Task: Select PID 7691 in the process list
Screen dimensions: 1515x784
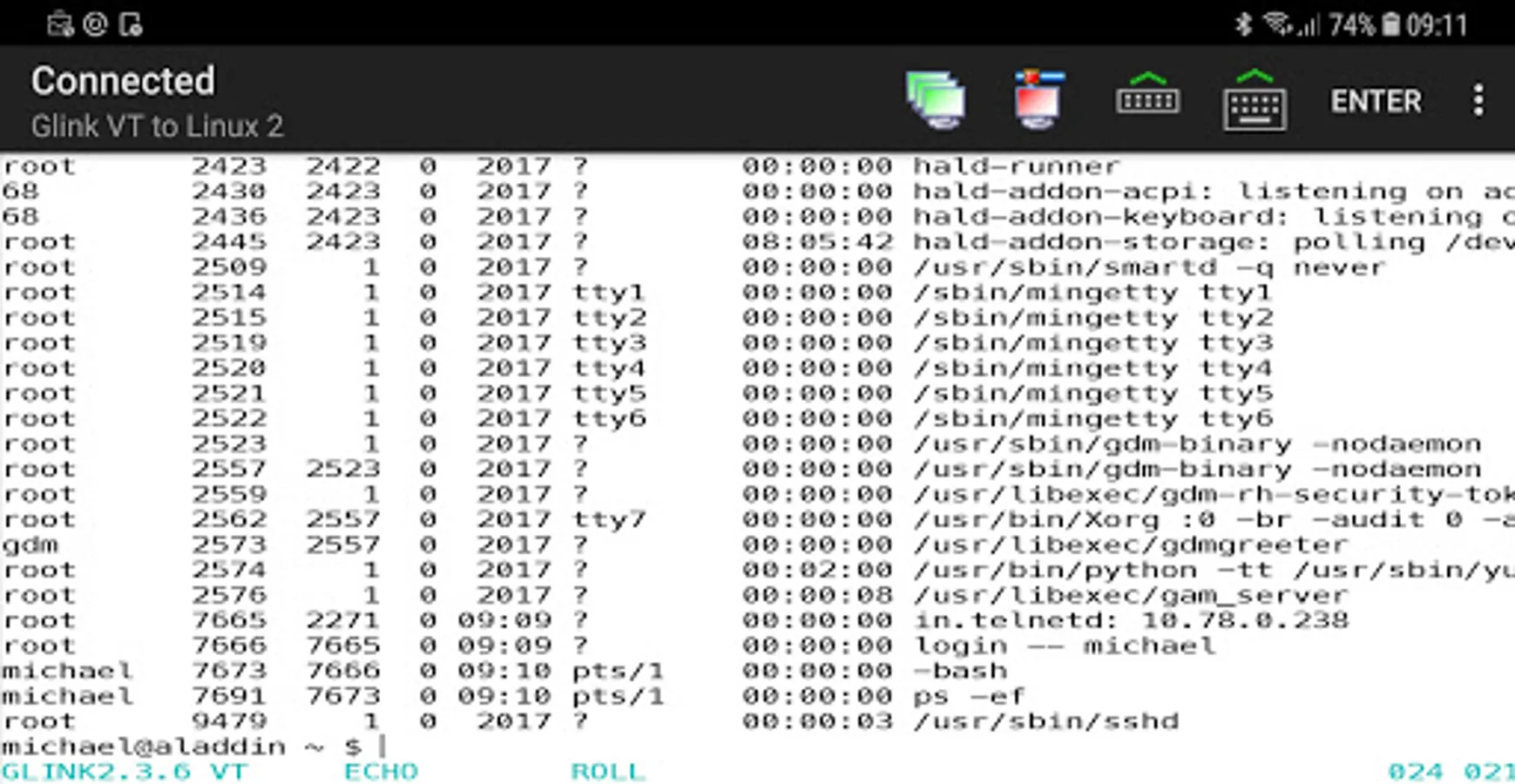Action: click(x=229, y=696)
